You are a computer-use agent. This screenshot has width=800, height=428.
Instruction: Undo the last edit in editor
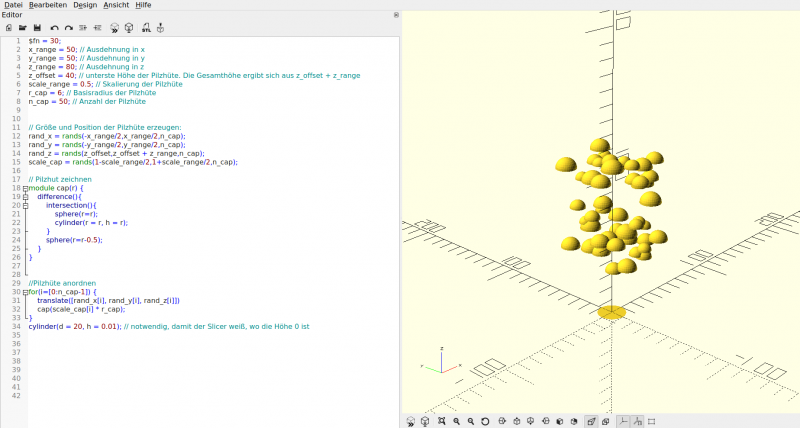point(54,27)
